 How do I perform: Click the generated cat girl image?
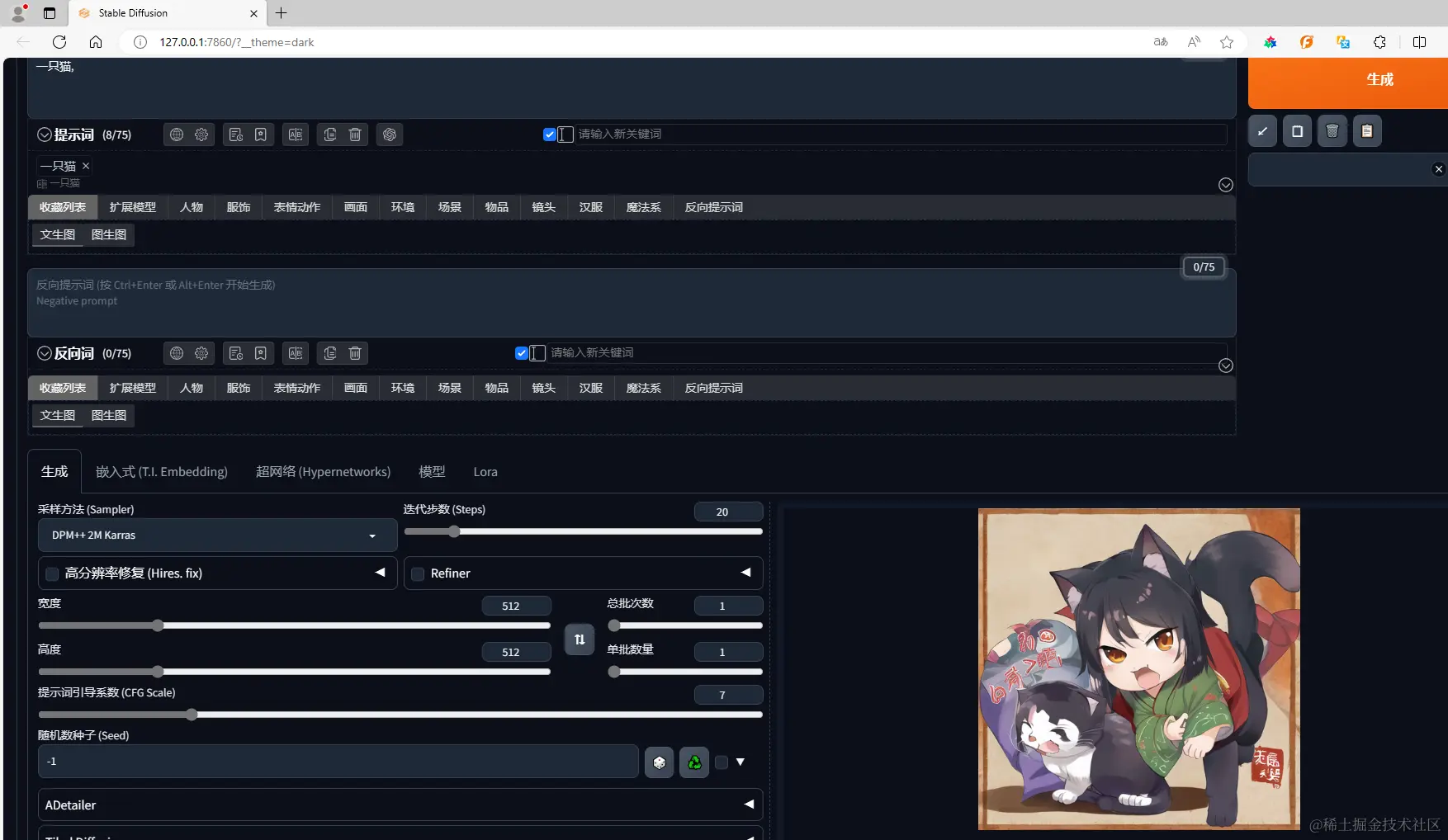coord(1138,669)
